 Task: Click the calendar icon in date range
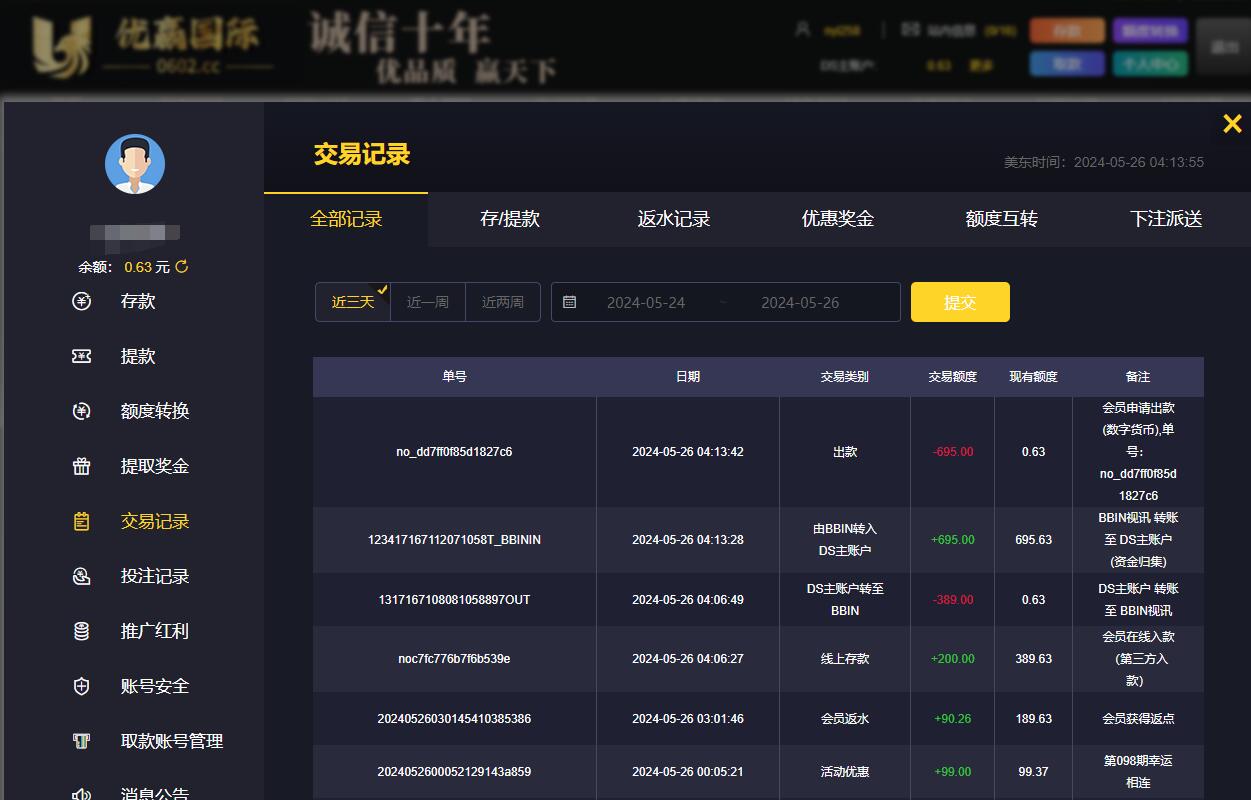coord(570,302)
